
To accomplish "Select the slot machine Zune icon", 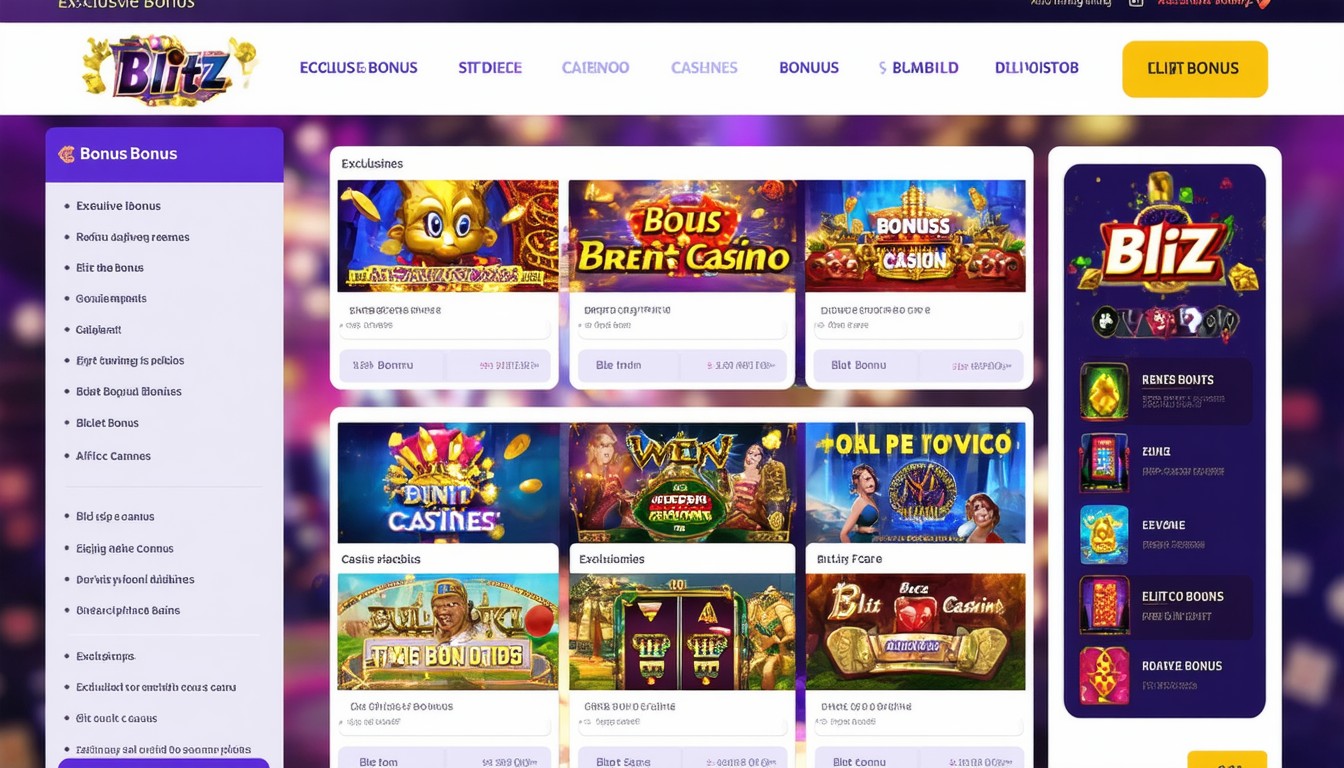I will 1104,461.
